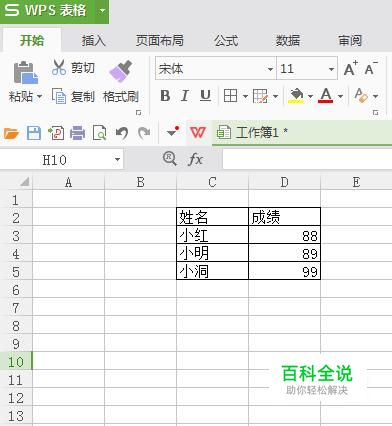Image resolution: width=392 pixels, height=426 pixels.
Task: Open font color dropdown arrow
Action: [x=340, y=96]
